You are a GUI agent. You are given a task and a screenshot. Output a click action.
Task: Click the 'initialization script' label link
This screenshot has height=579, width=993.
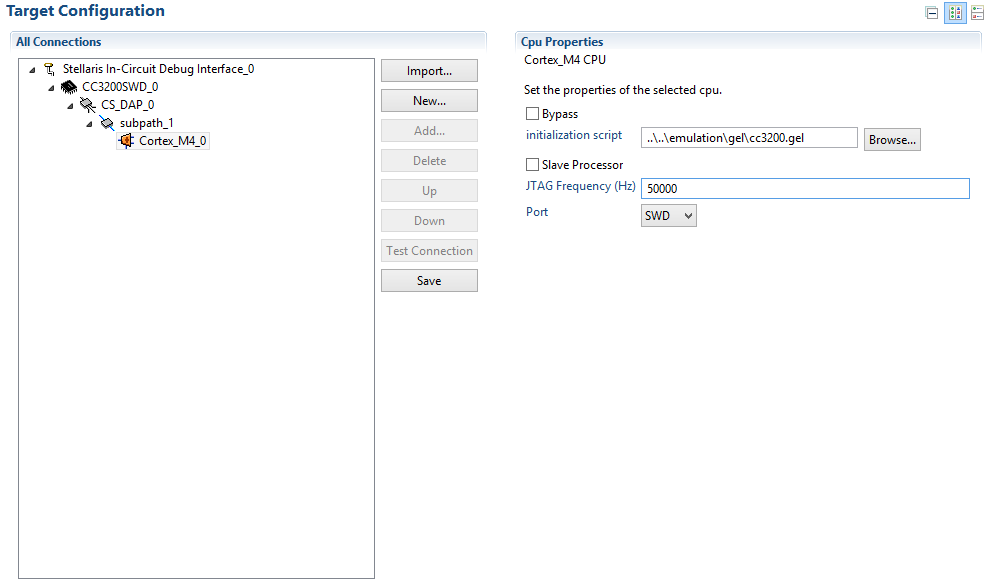click(574, 135)
